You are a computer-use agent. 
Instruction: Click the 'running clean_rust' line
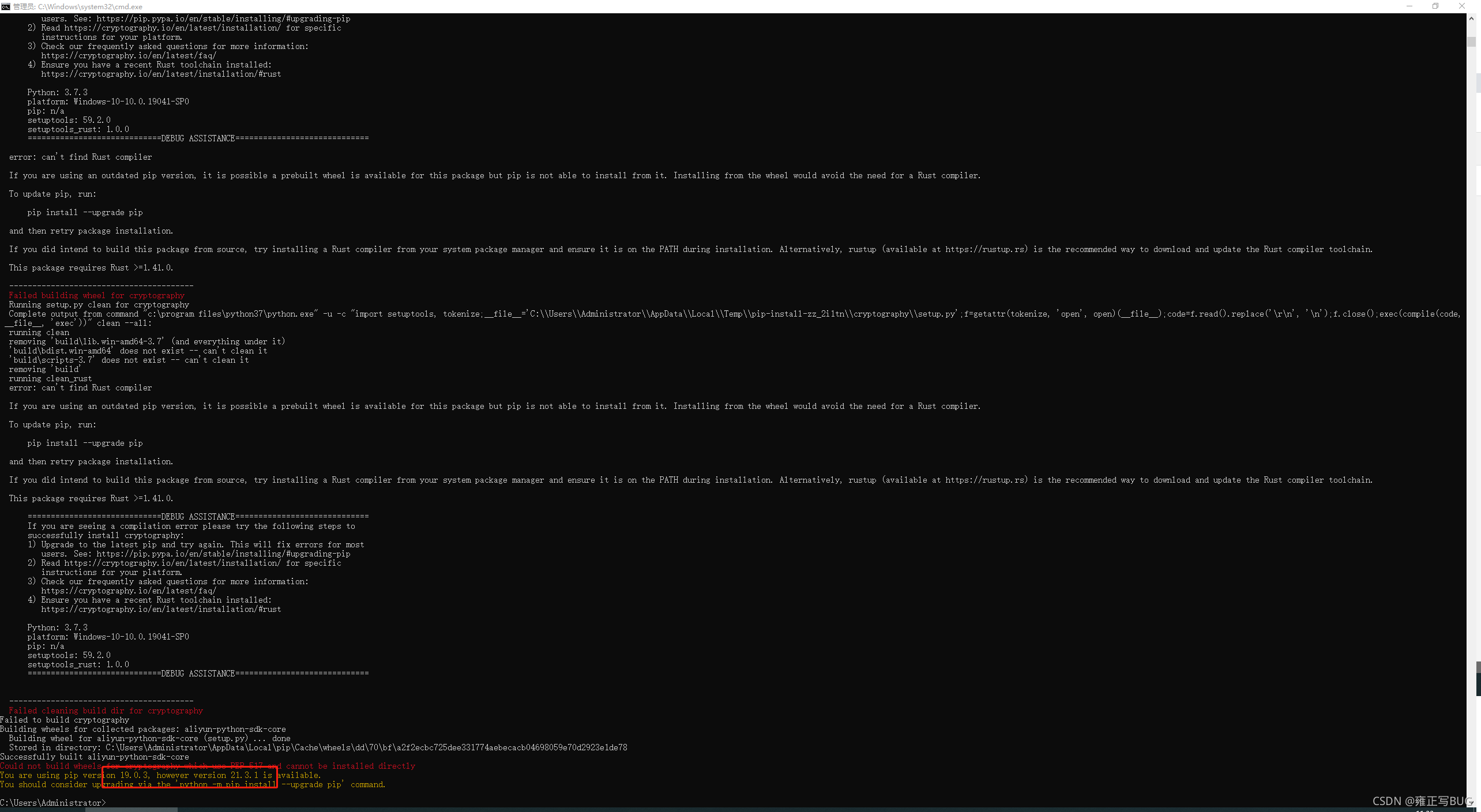[x=50, y=378]
